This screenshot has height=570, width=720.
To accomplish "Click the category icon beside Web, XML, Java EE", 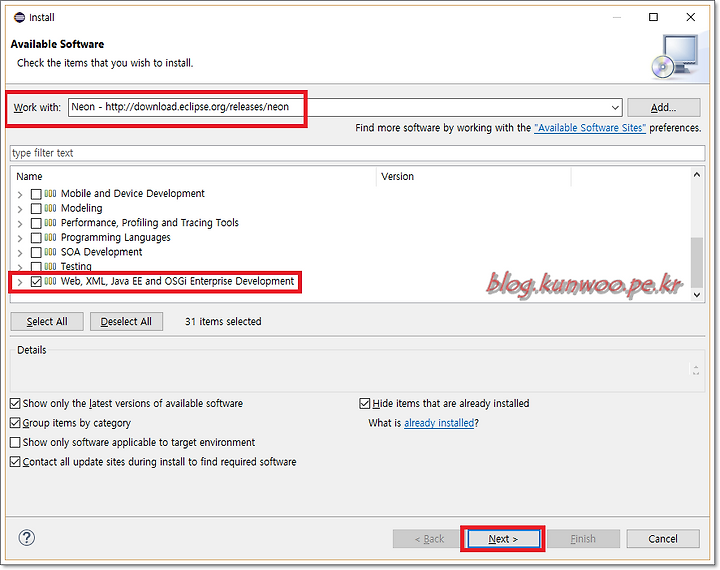I will pyautogui.click(x=51, y=281).
